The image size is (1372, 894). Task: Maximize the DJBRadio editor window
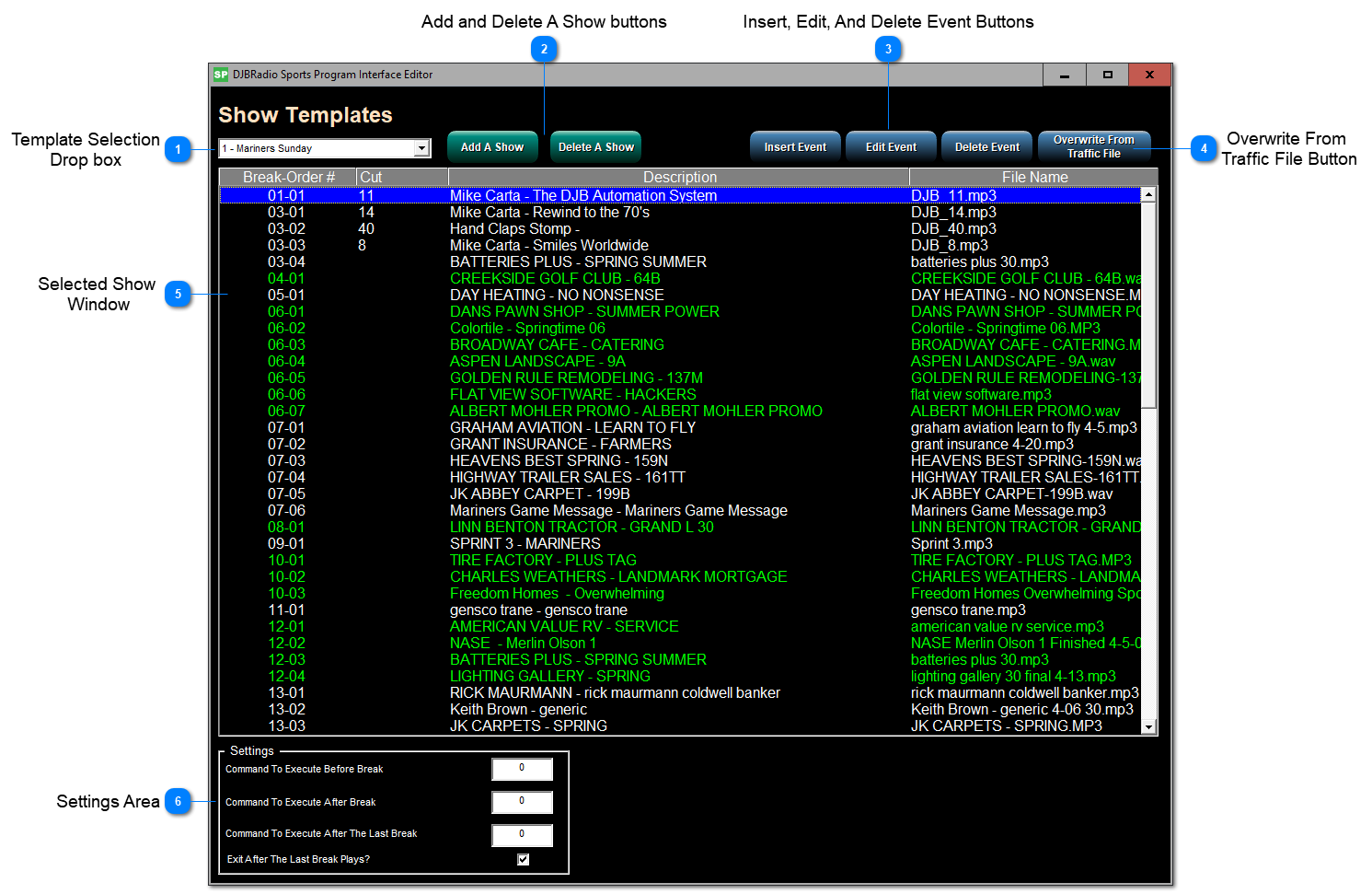pos(1107,75)
